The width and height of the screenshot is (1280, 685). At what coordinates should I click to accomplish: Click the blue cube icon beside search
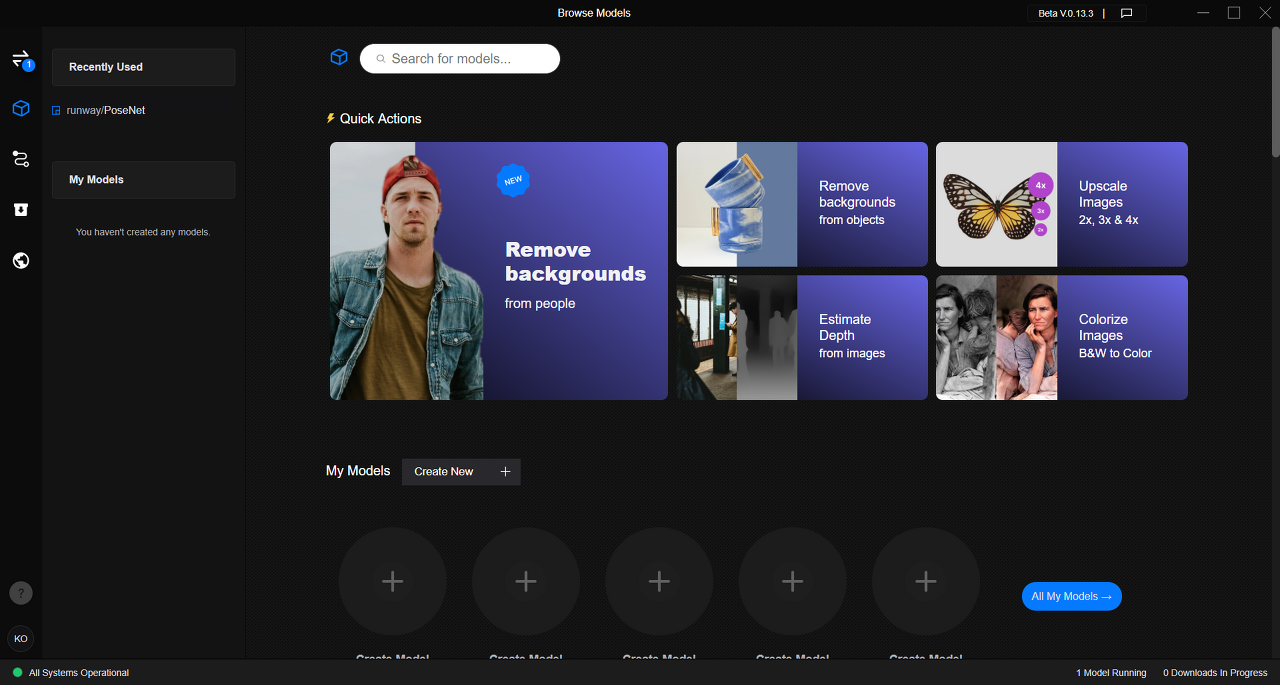coord(339,58)
